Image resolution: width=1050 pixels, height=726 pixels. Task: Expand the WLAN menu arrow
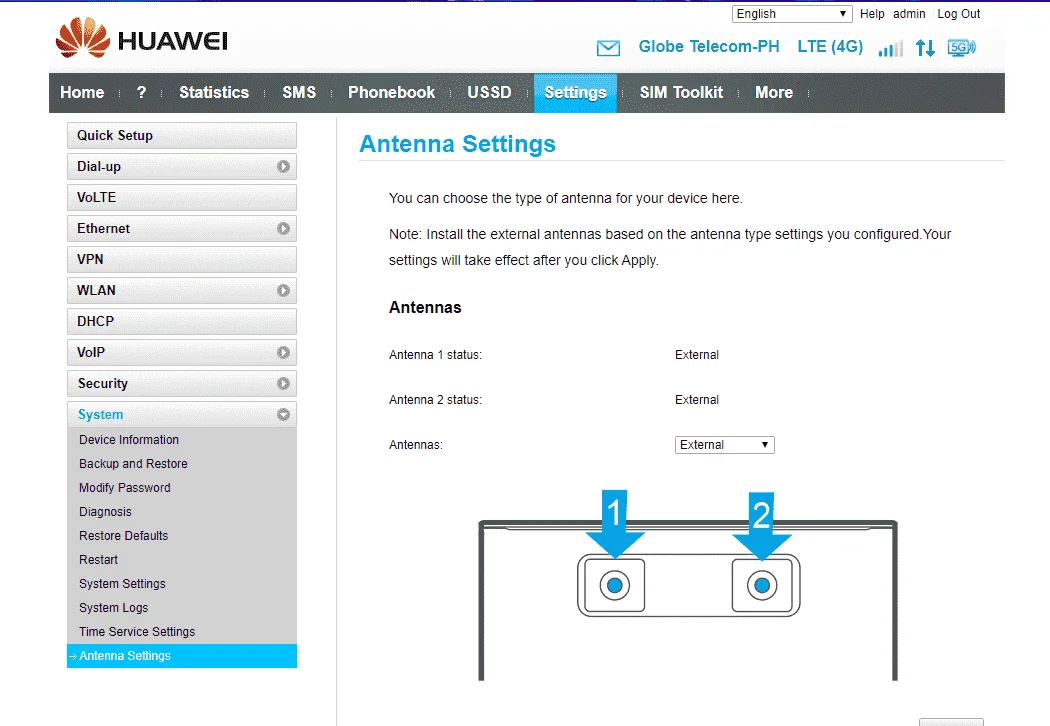click(x=283, y=291)
